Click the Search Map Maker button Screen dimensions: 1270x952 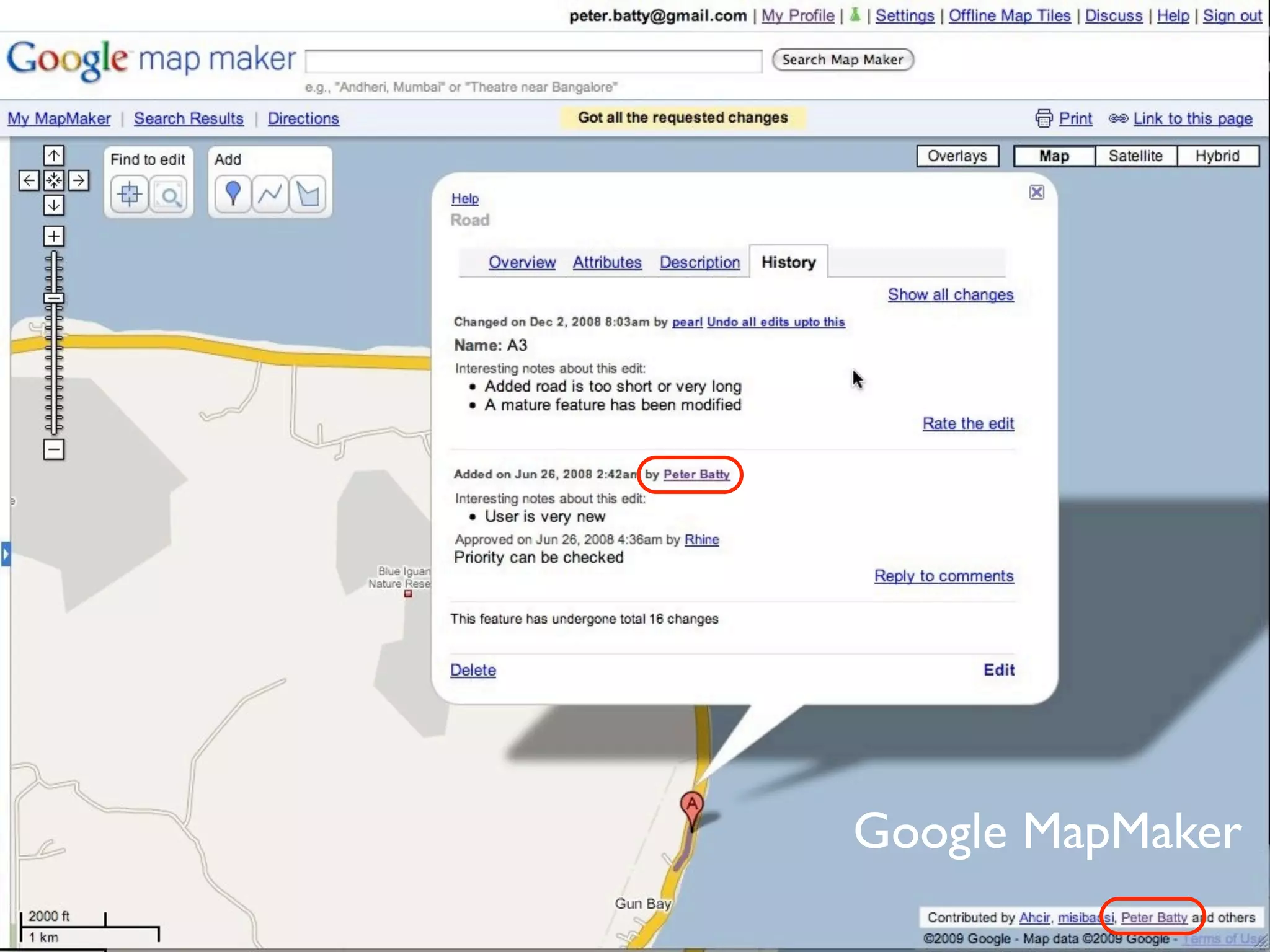click(843, 59)
